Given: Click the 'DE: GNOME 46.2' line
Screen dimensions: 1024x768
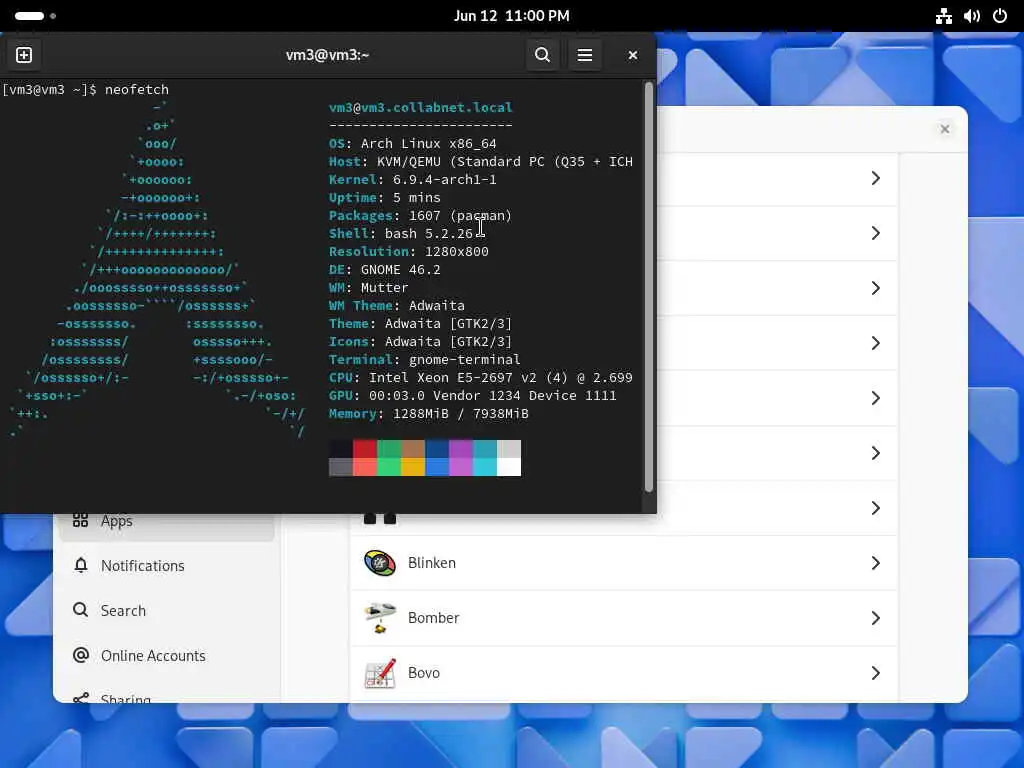Looking at the screenshot, I should click(x=385, y=270).
